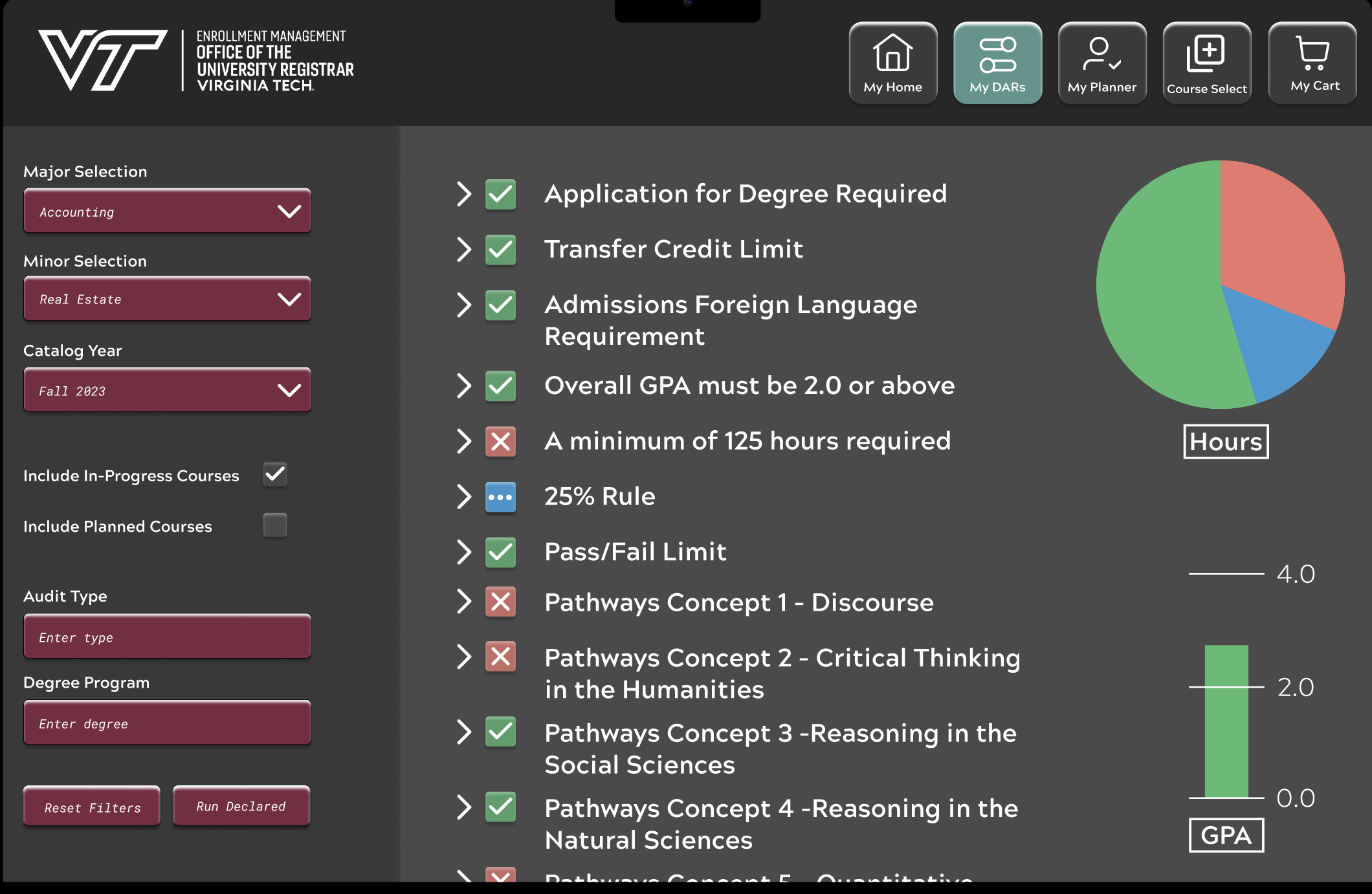Enable Include Planned Courses checkbox
Image resolution: width=1372 pixels, height=894 pixels.
point(275,525)
